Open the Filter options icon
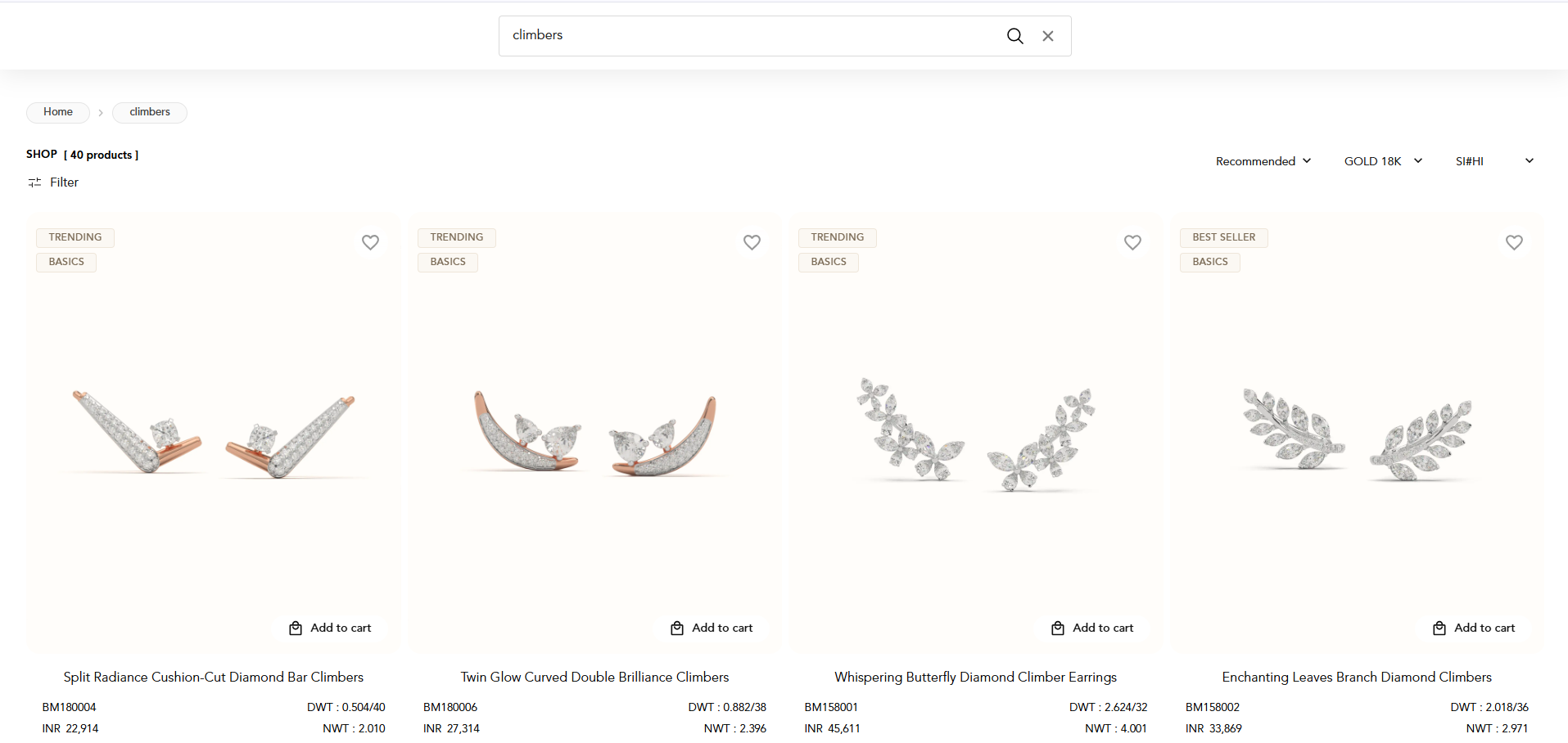 [x=35, y=182]
